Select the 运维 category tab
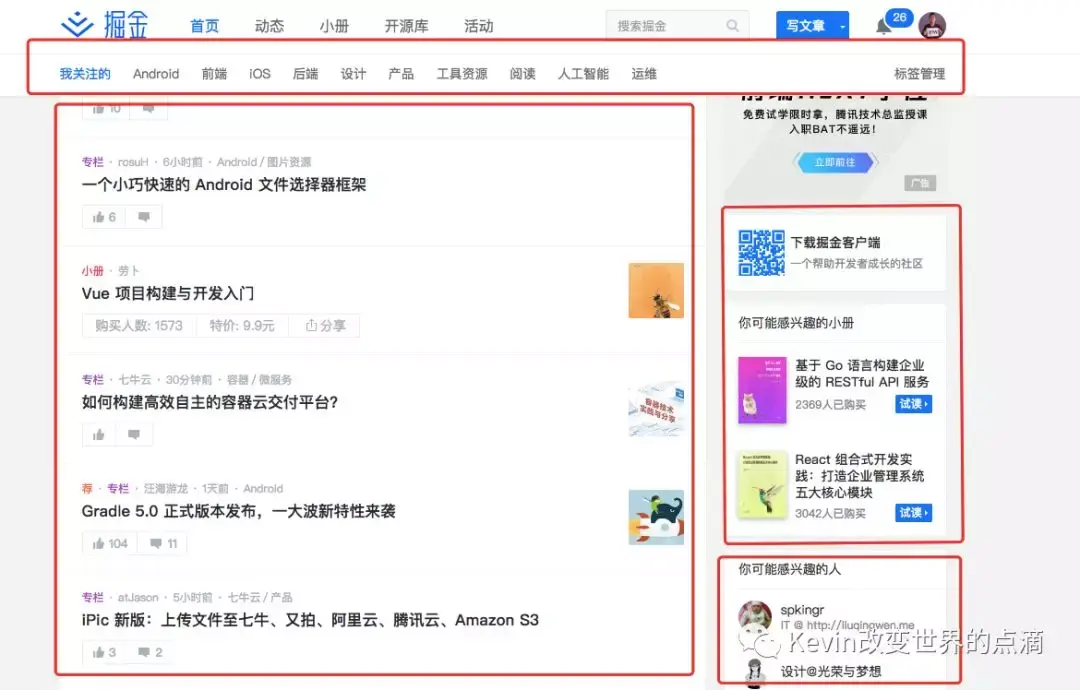The image size is (1080, 690). [x=644, y=74]
